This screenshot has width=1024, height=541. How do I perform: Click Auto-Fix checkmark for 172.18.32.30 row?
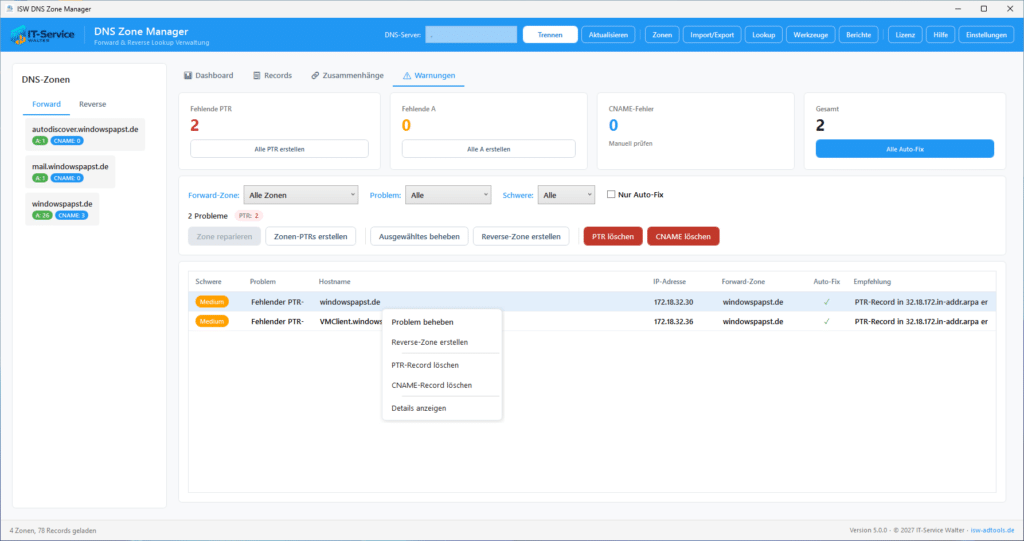pyautogui.click(x=827, y=302)
